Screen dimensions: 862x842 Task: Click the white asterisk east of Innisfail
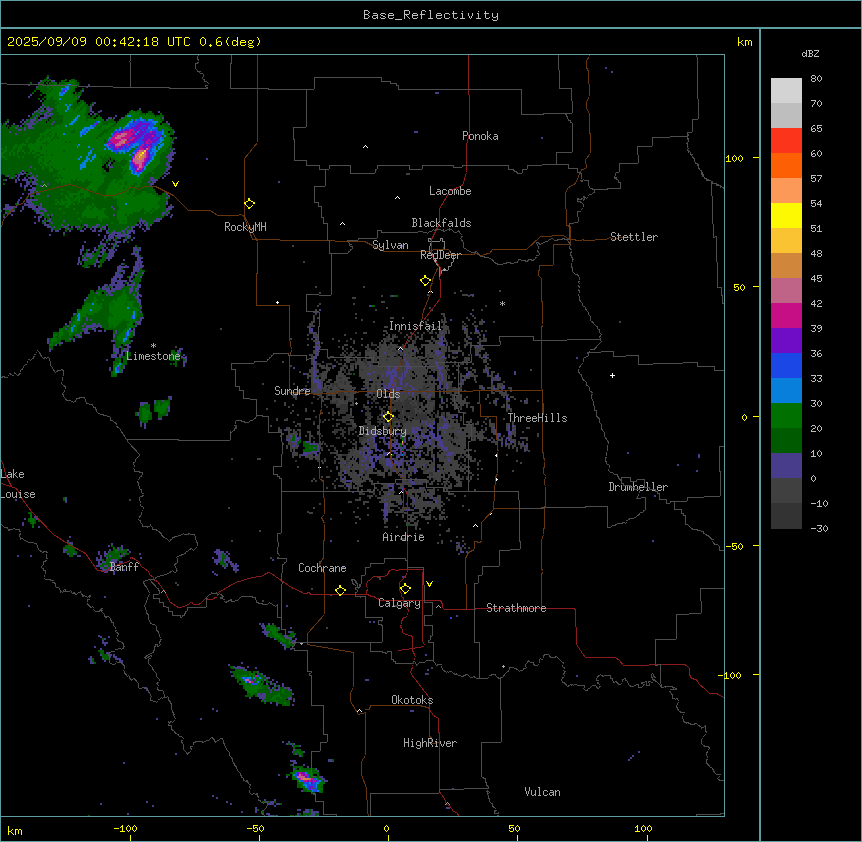(x=502, y=303)
